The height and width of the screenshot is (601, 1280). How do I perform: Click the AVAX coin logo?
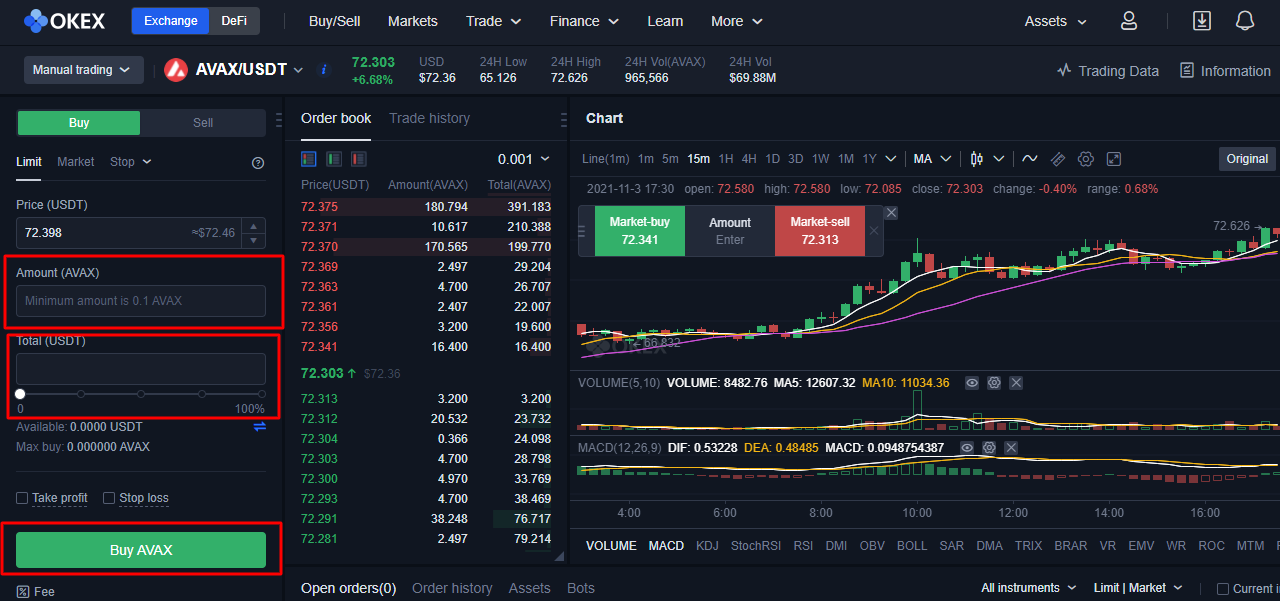(176, 70)
